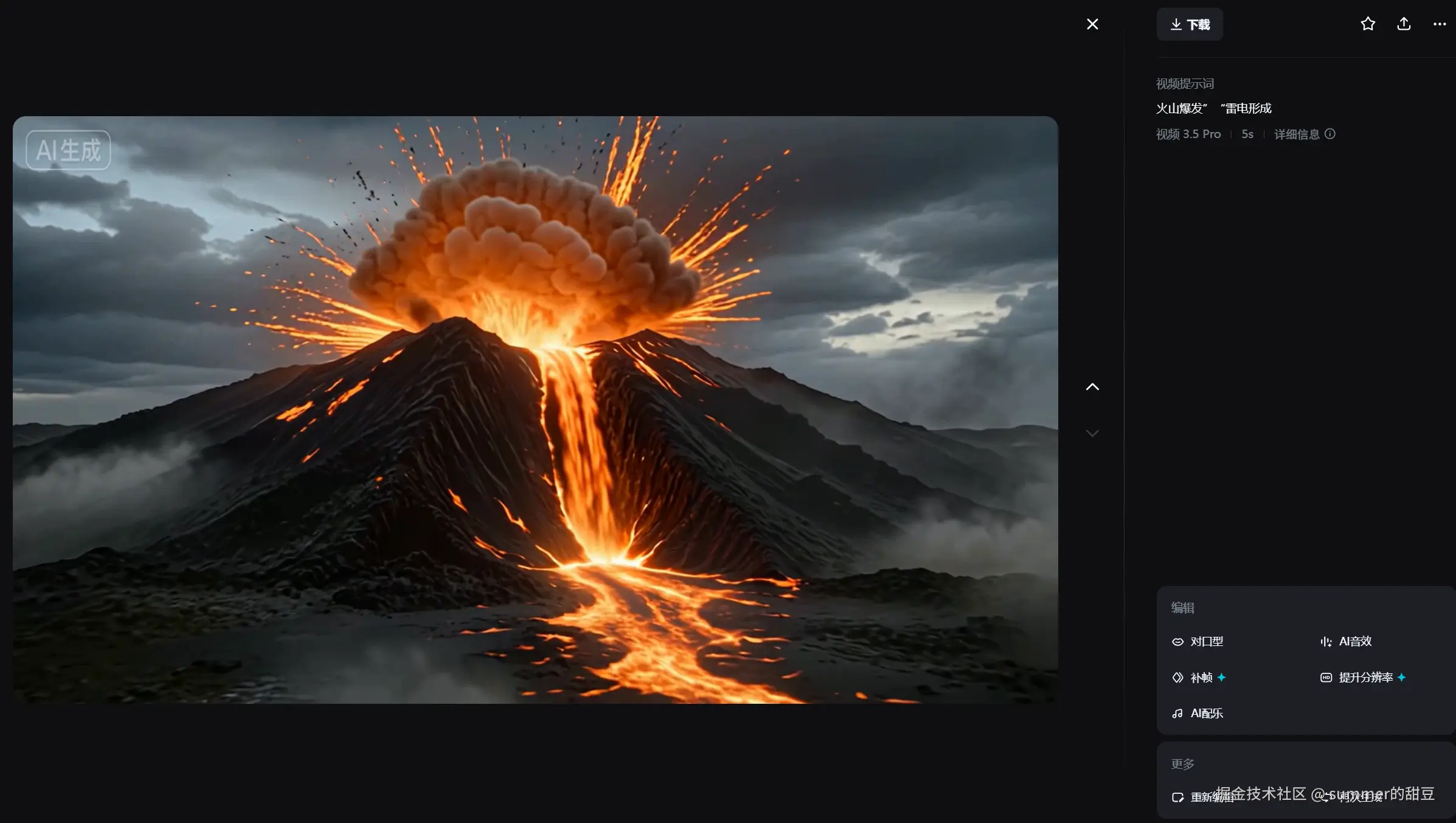
Task: Favorite the video with the star icon
Action: click(1368, 24)
